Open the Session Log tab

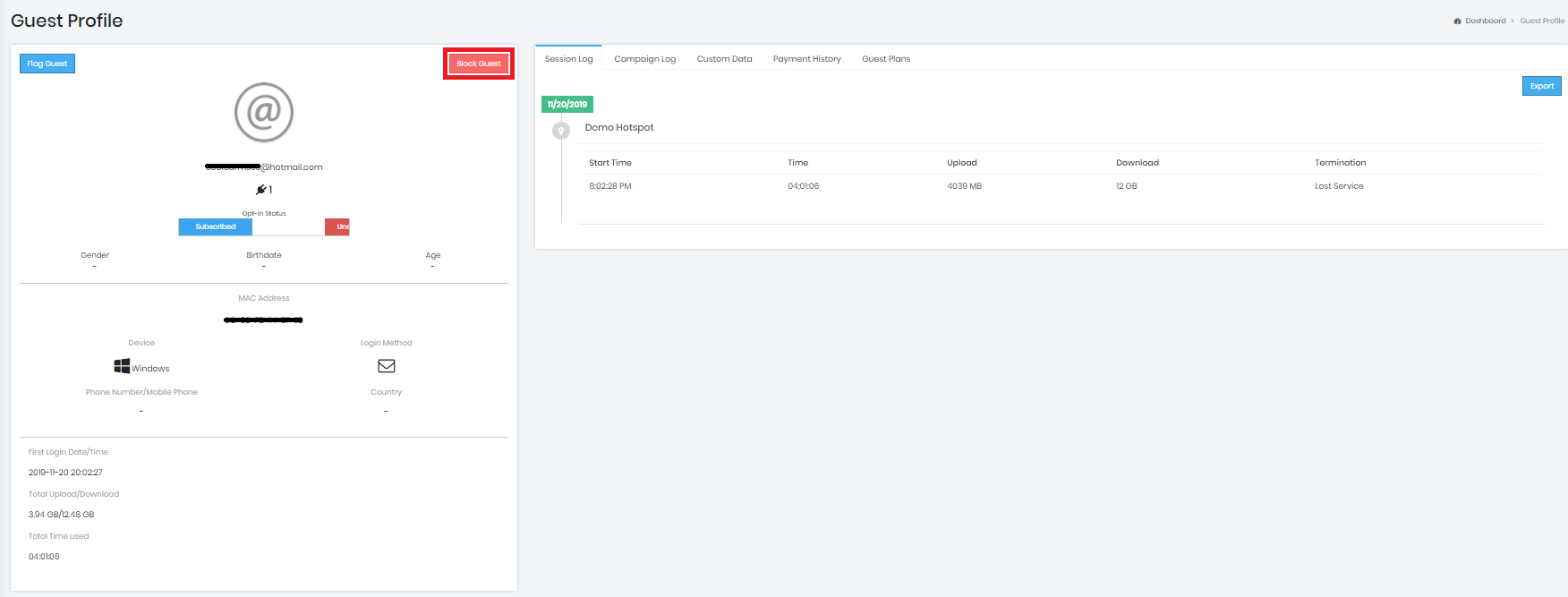tap(568, 59)
